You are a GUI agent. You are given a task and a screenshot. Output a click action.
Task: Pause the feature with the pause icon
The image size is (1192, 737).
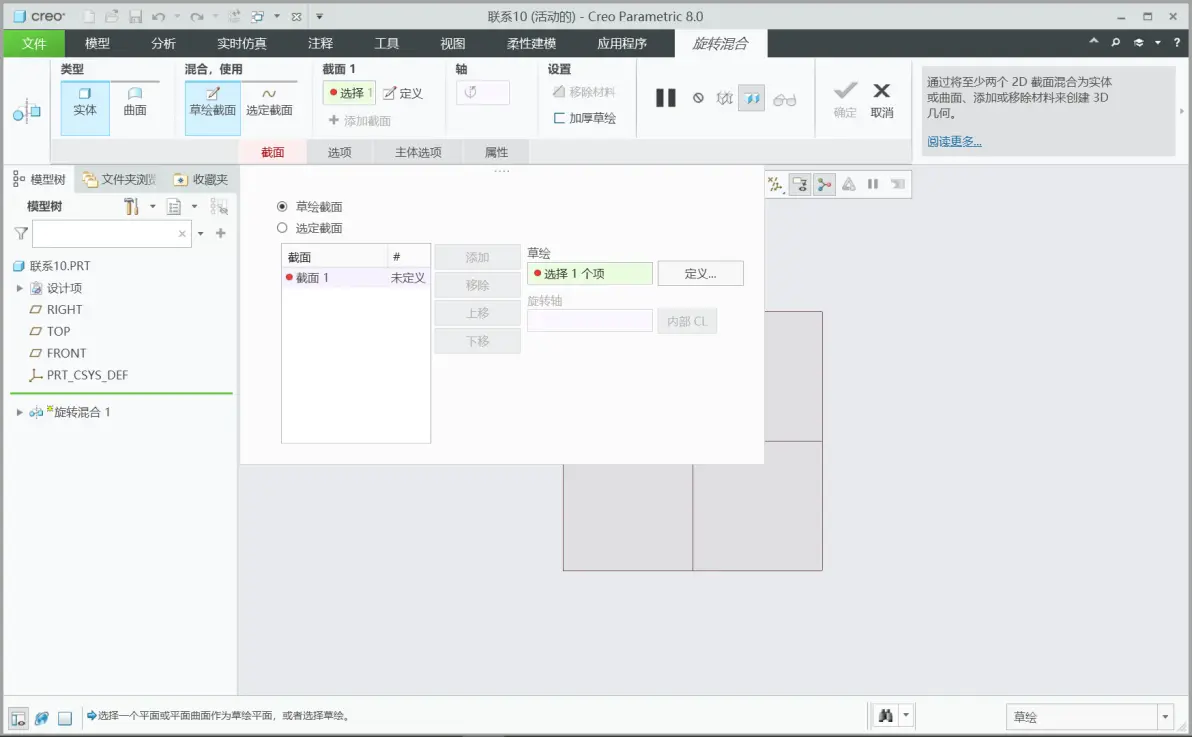[x=665, y=98]
